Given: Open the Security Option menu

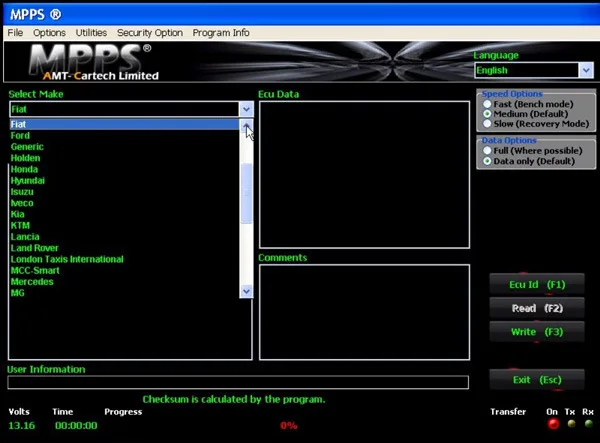Looking at the screenshot, I should [x=149, y=33].
